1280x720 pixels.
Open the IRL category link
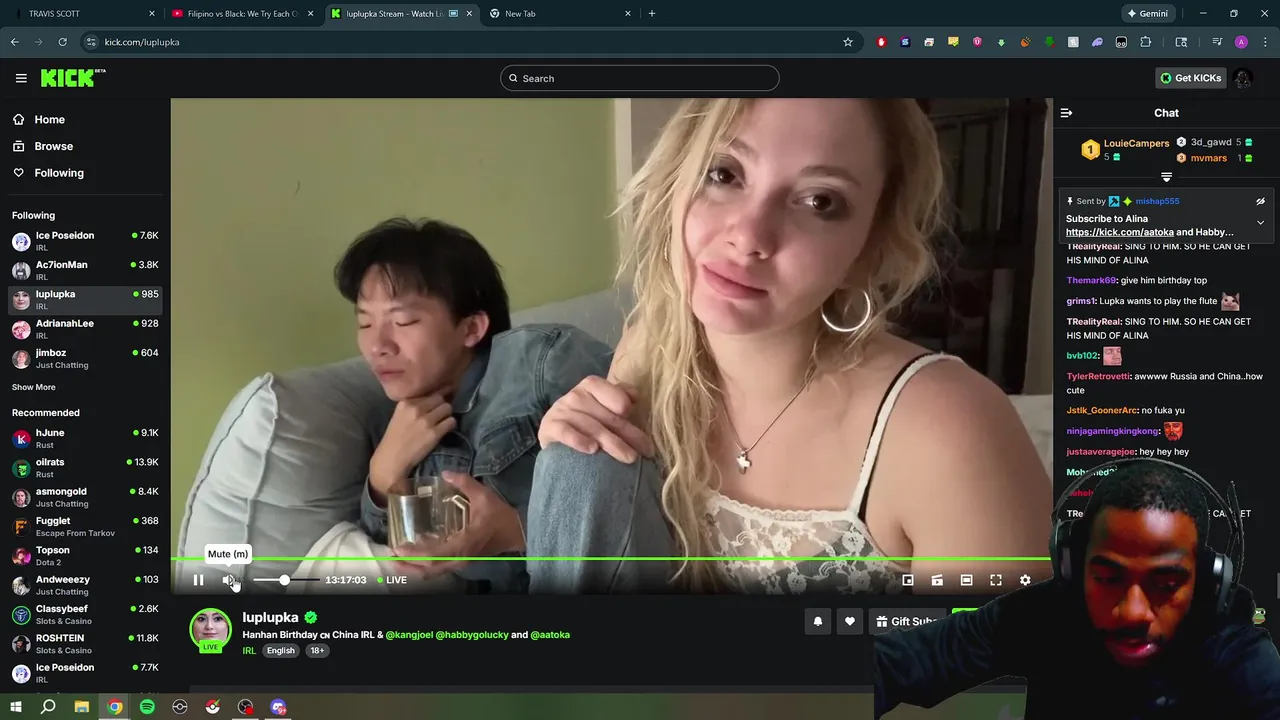(x=249, y=651)
